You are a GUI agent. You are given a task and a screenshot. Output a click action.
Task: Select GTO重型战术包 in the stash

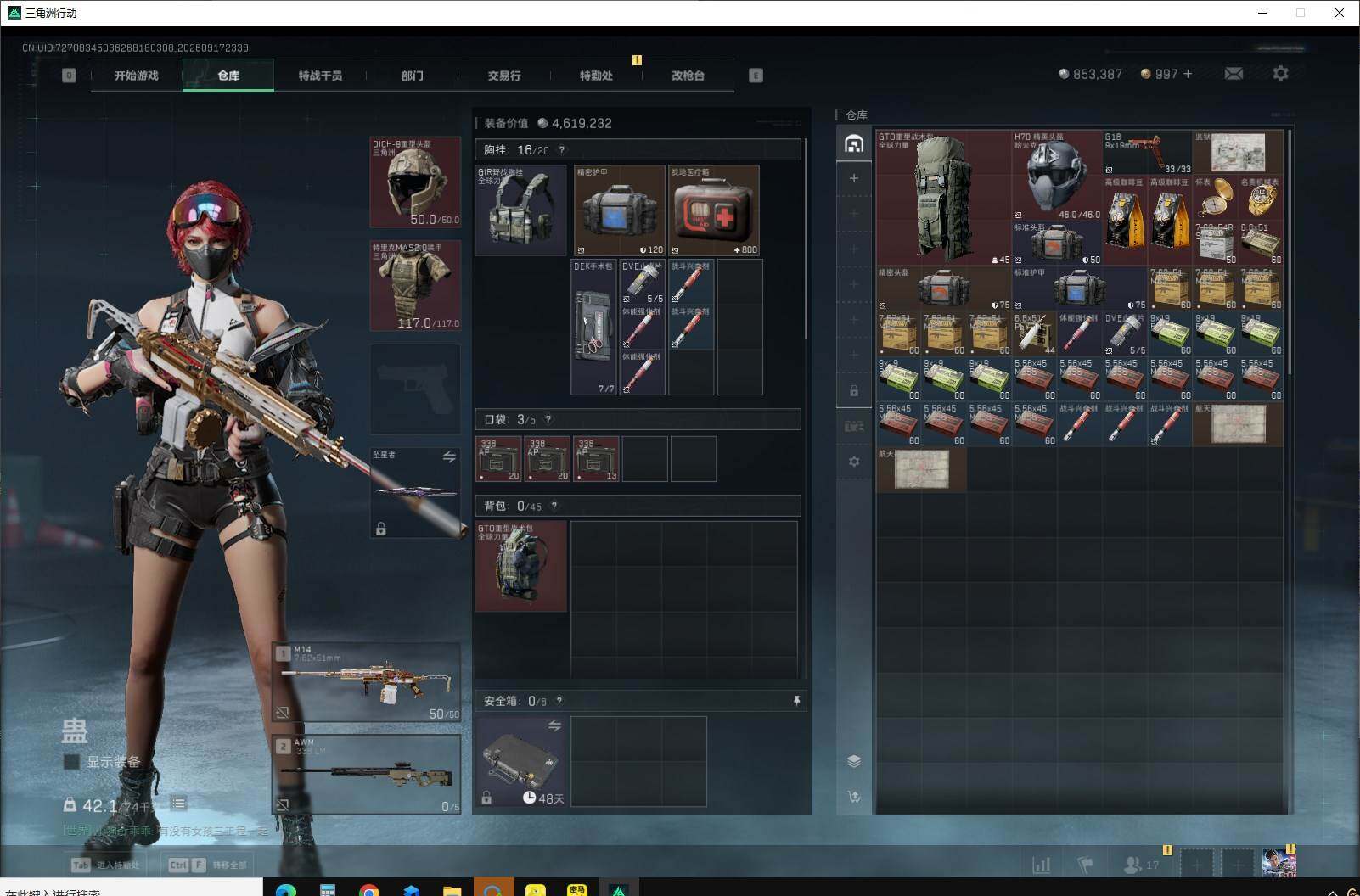(x=944, y=198)
